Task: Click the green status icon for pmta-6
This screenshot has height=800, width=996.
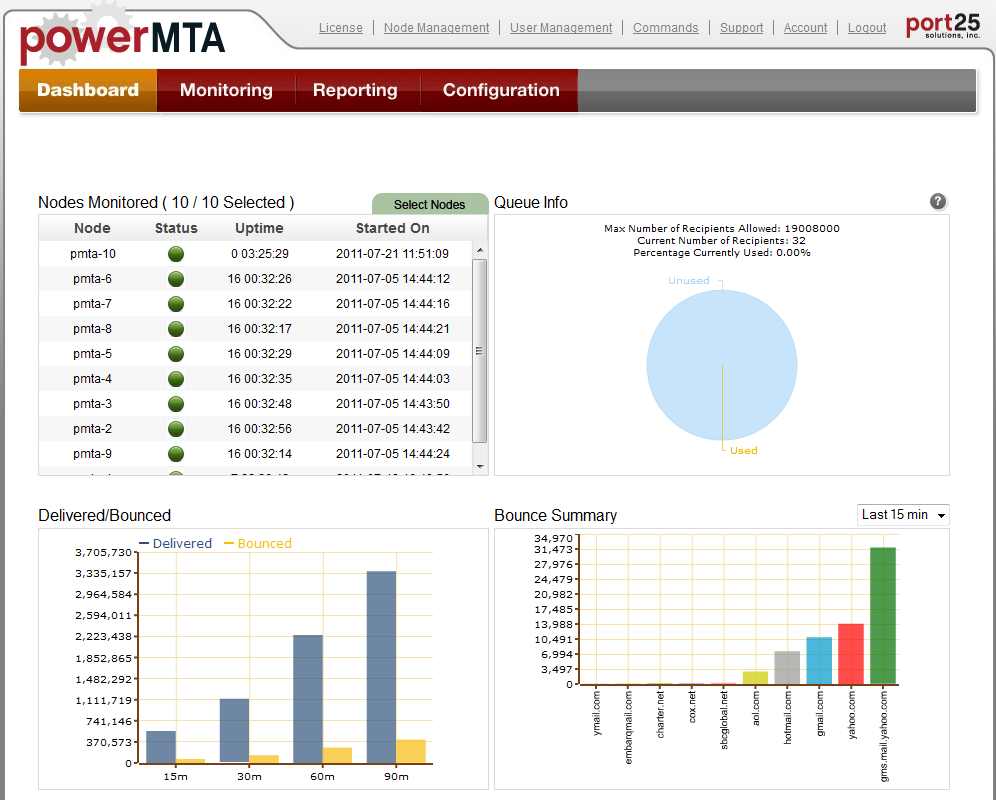Action: [x=176, y=279]
